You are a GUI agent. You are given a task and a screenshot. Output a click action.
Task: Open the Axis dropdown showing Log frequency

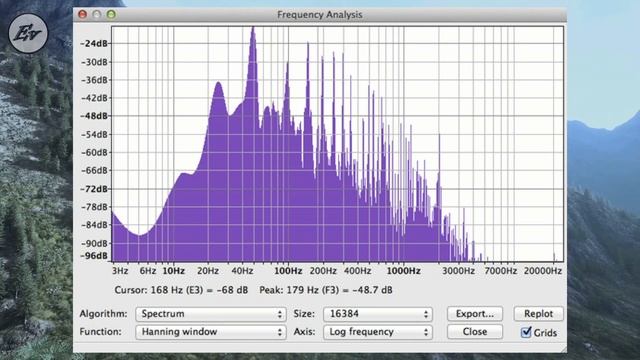coord(378,332)
